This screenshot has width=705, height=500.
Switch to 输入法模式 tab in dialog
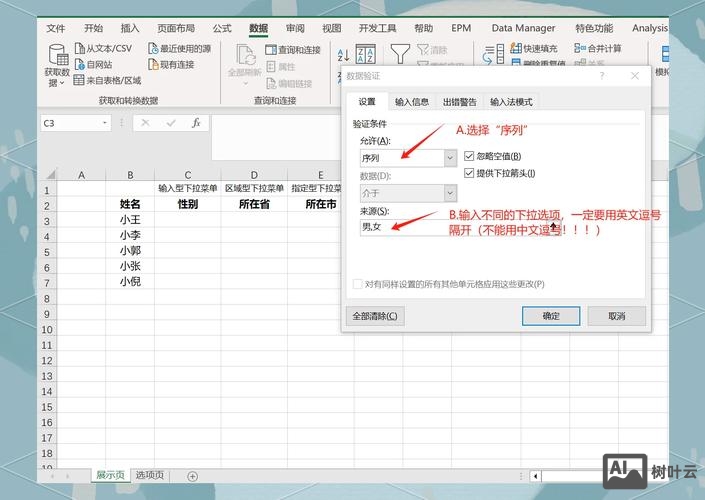[x=511, y=102]
